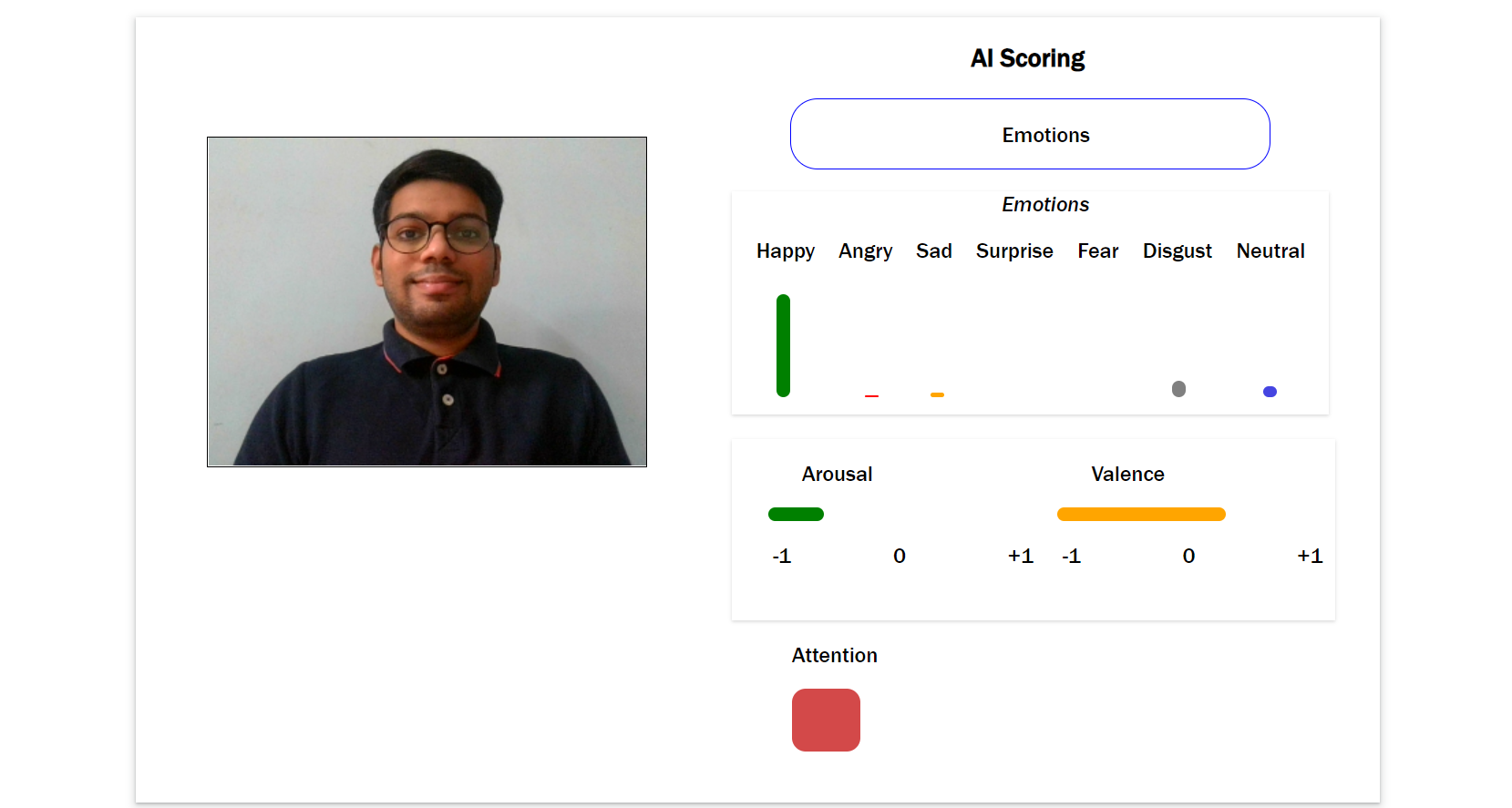
Task: Click the -1 mark under Arousal
Action: pyautogui.click(x=781, y=556)
